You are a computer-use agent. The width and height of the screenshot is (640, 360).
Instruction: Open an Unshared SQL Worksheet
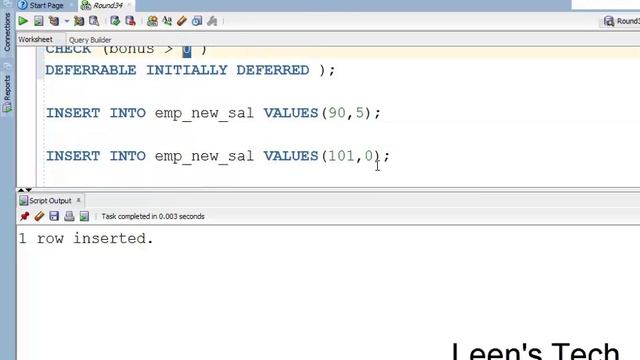152,21
